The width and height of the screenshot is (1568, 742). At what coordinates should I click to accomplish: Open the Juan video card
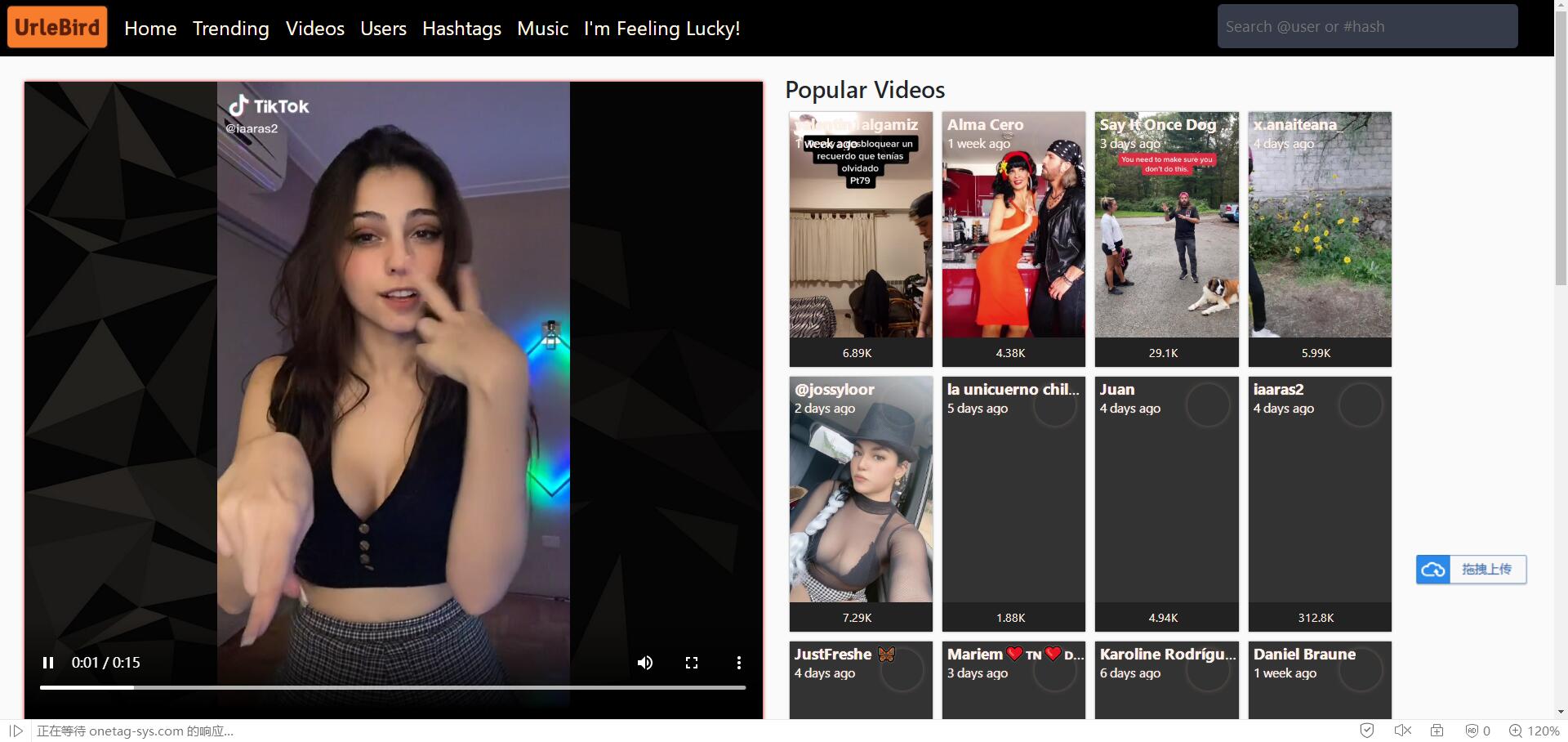tap(1166, 503)
